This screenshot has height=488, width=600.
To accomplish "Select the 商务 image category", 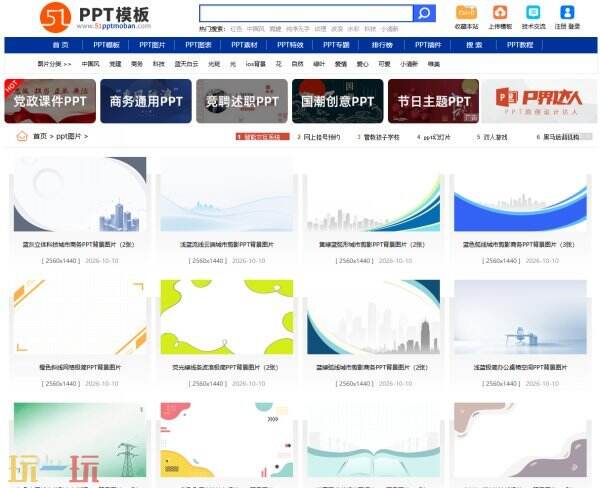I will [x=137, y=64].
